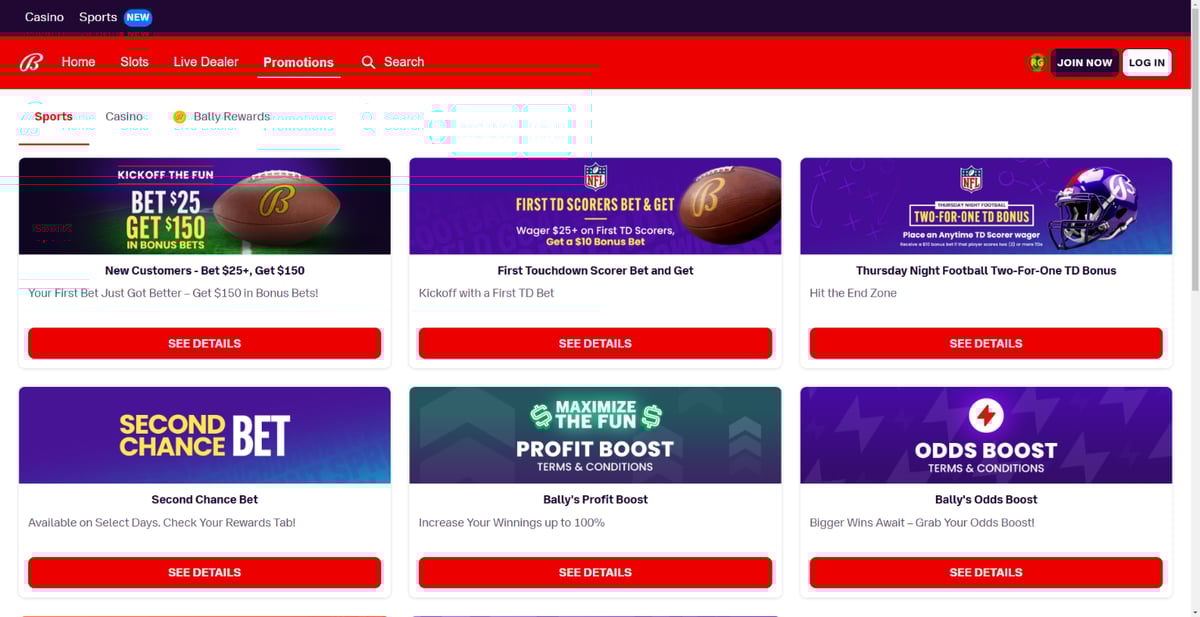Switch to the Casino top tab
The height and width of the screenshot is (617, 1200).
tap(44, 17)
